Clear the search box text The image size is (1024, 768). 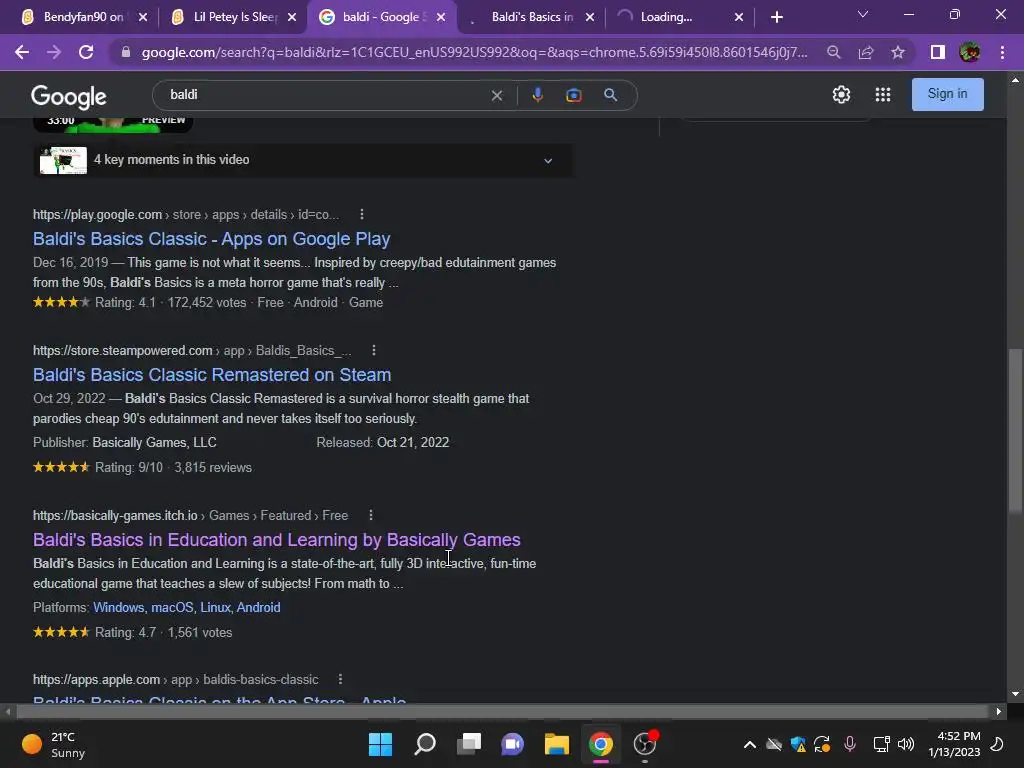tap(497, 95)
